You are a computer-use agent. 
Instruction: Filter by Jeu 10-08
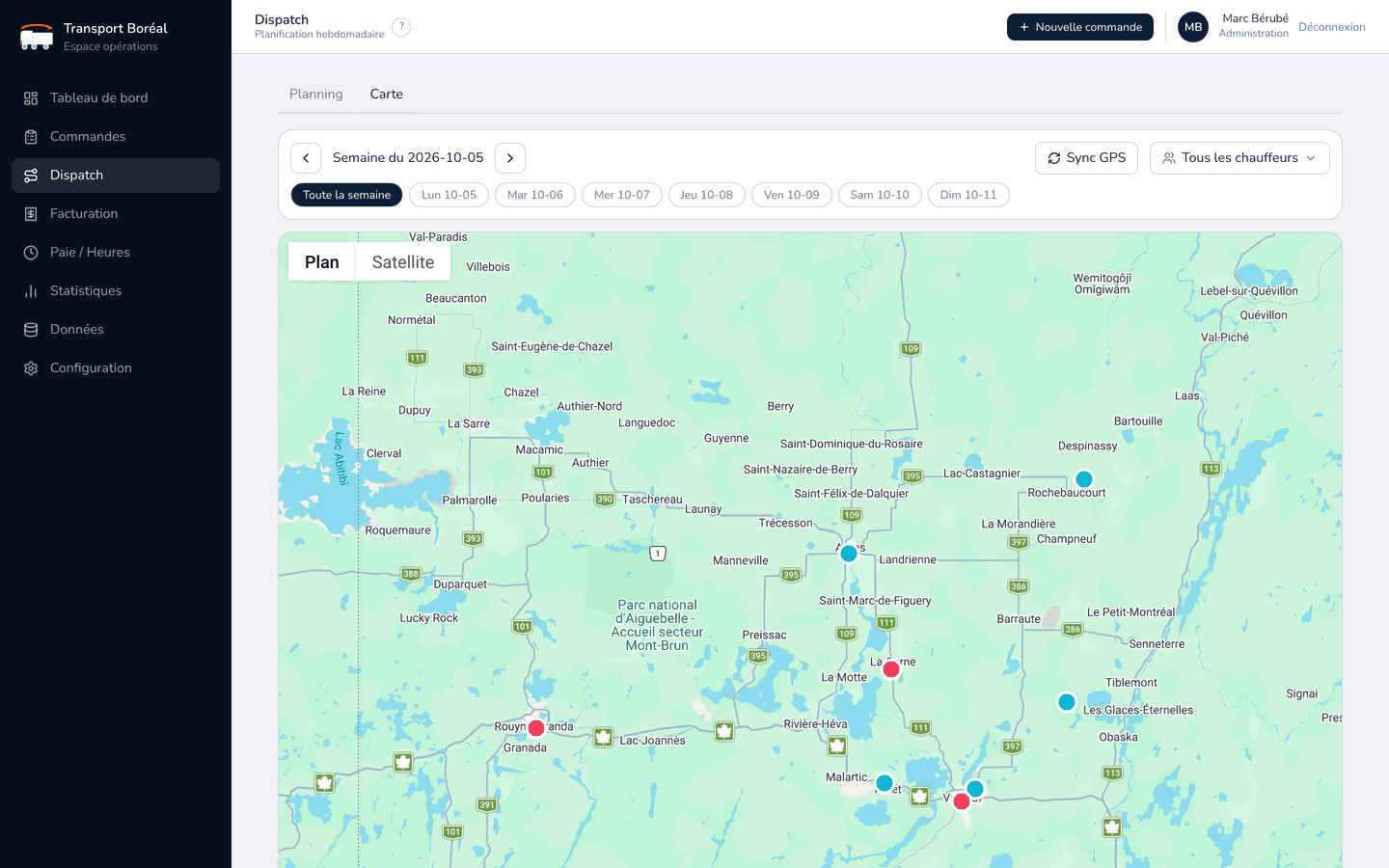pyautogui.click(x=707, y=195)
